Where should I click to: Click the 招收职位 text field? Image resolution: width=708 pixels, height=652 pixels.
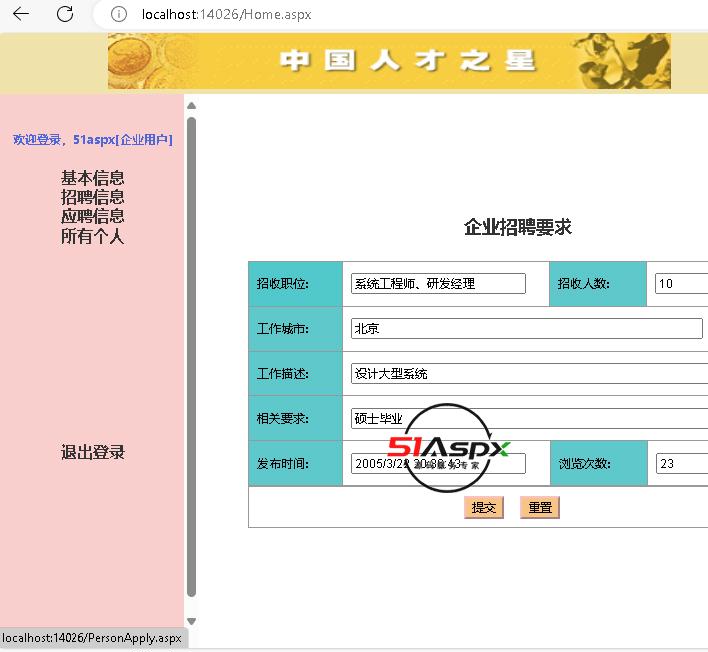pos(437,284)
